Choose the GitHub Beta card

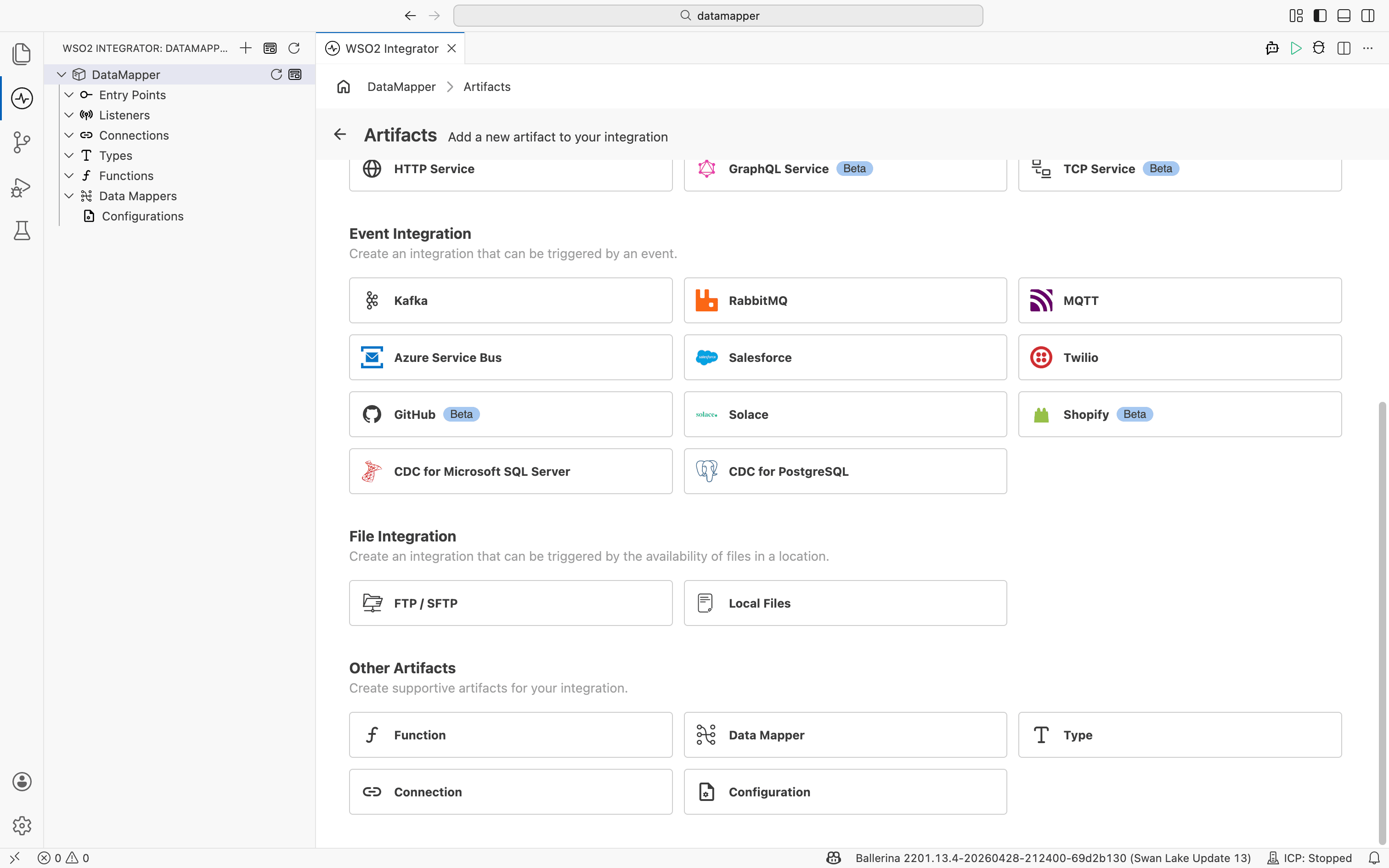[x=511, y=414]
